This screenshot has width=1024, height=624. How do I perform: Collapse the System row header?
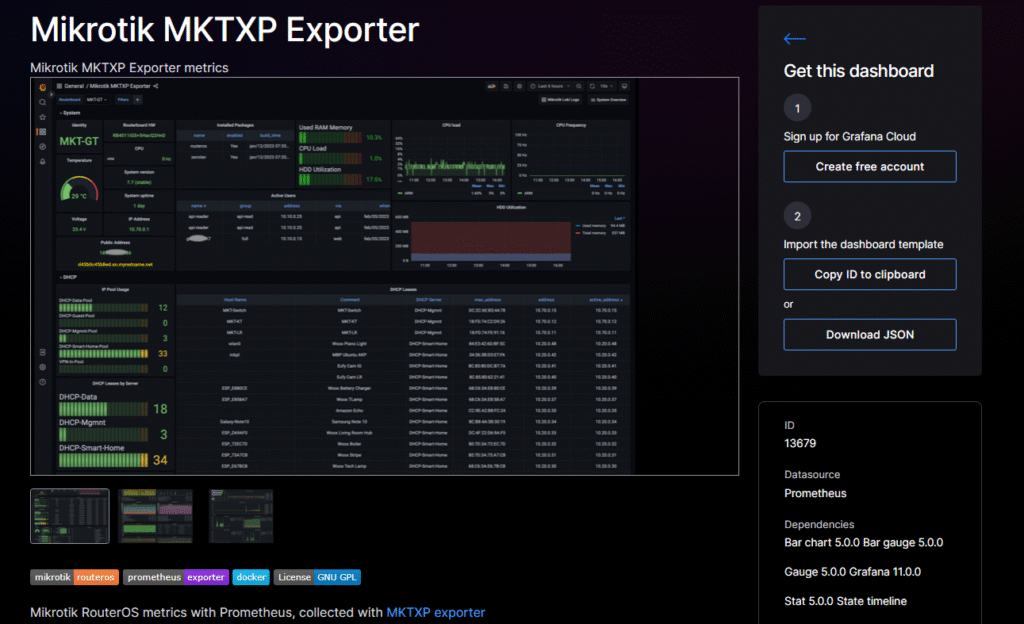(70, 113)
